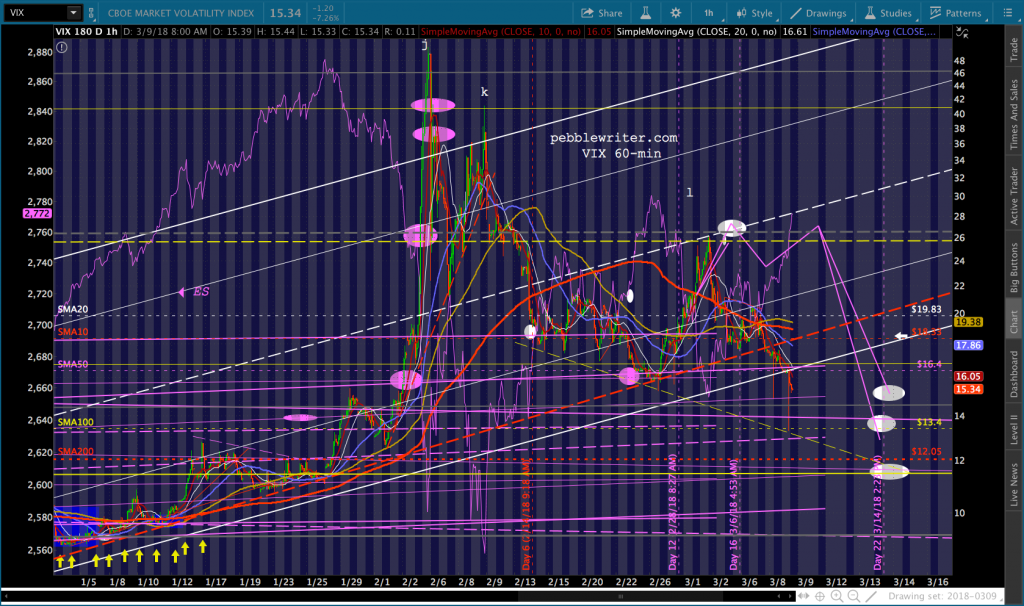This screenshot has height=606, width=1024.
Task: Open the Patterns dropdown
Action: tap(954, 13)
